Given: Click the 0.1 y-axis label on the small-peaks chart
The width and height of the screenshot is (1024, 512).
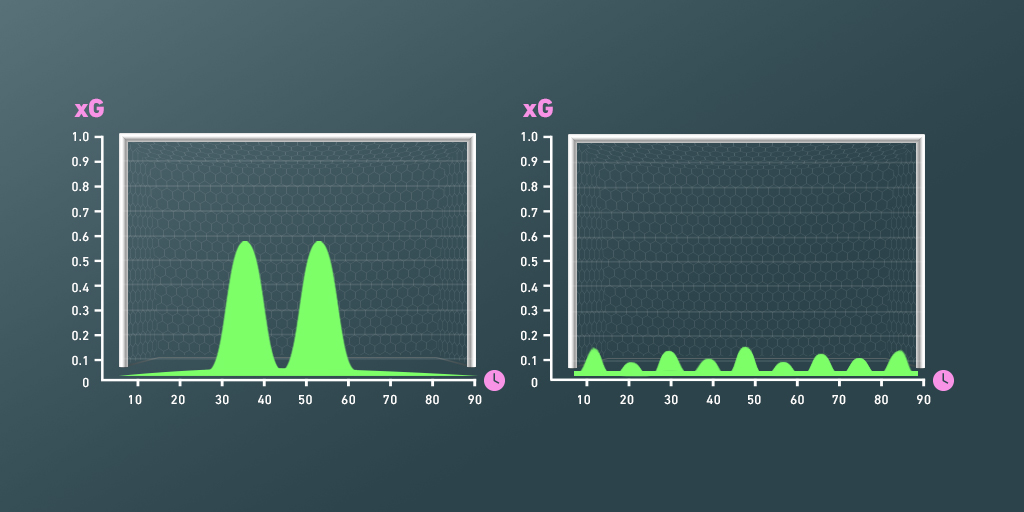Looking at the screenshot, I should pyautogui.click(x=529, y=360).
